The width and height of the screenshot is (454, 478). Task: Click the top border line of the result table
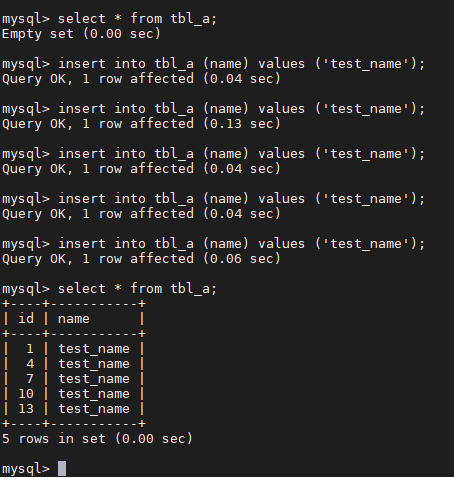(74, 304)
